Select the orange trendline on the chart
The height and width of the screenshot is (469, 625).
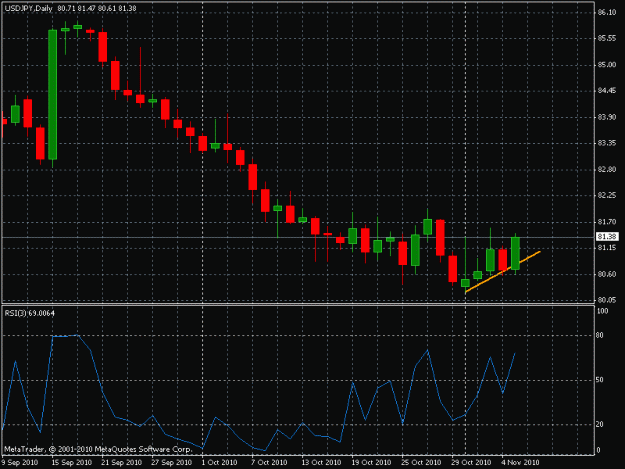click(x=503, y=272)
